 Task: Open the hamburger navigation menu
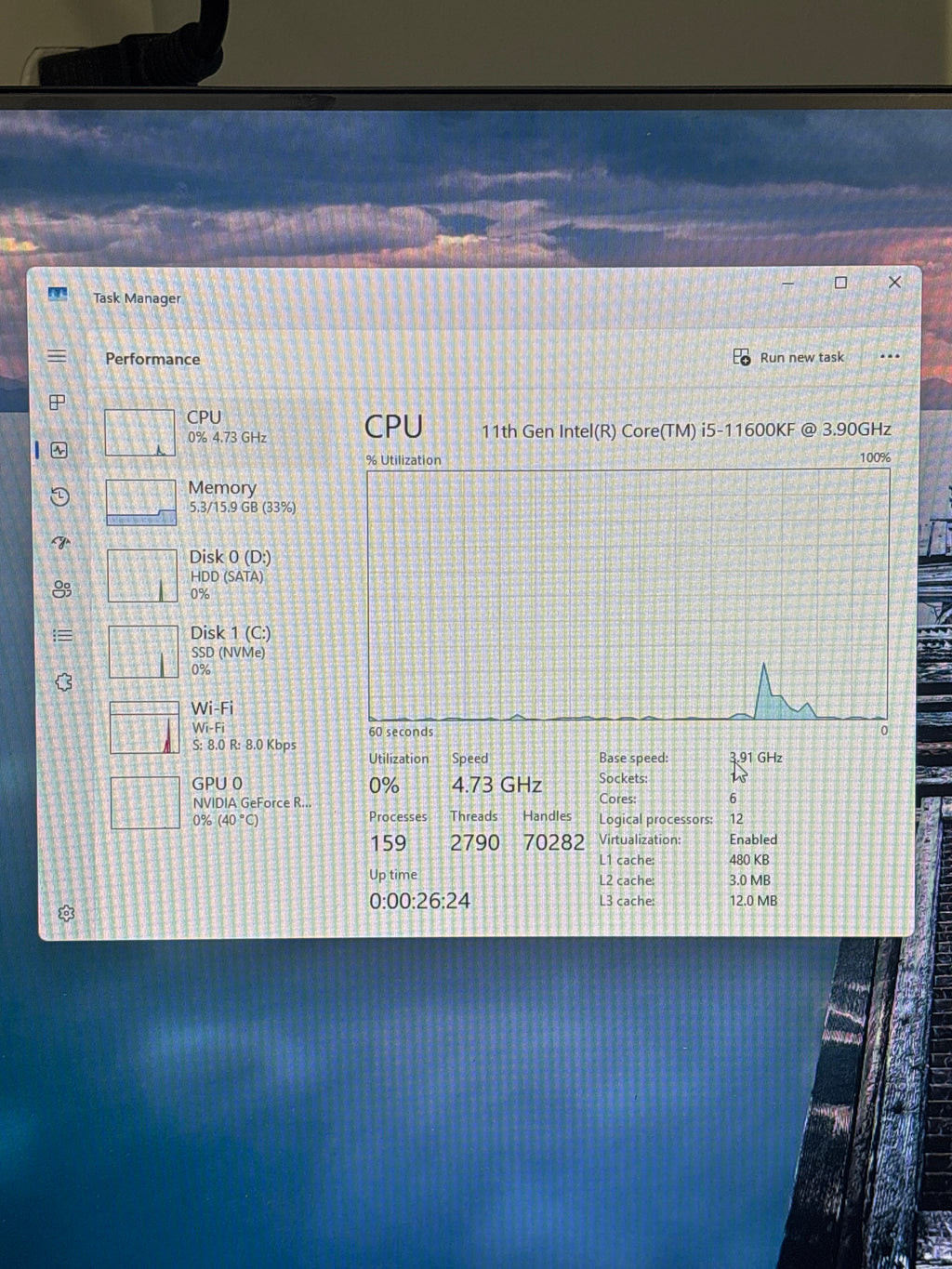click(x=57, y=356)
